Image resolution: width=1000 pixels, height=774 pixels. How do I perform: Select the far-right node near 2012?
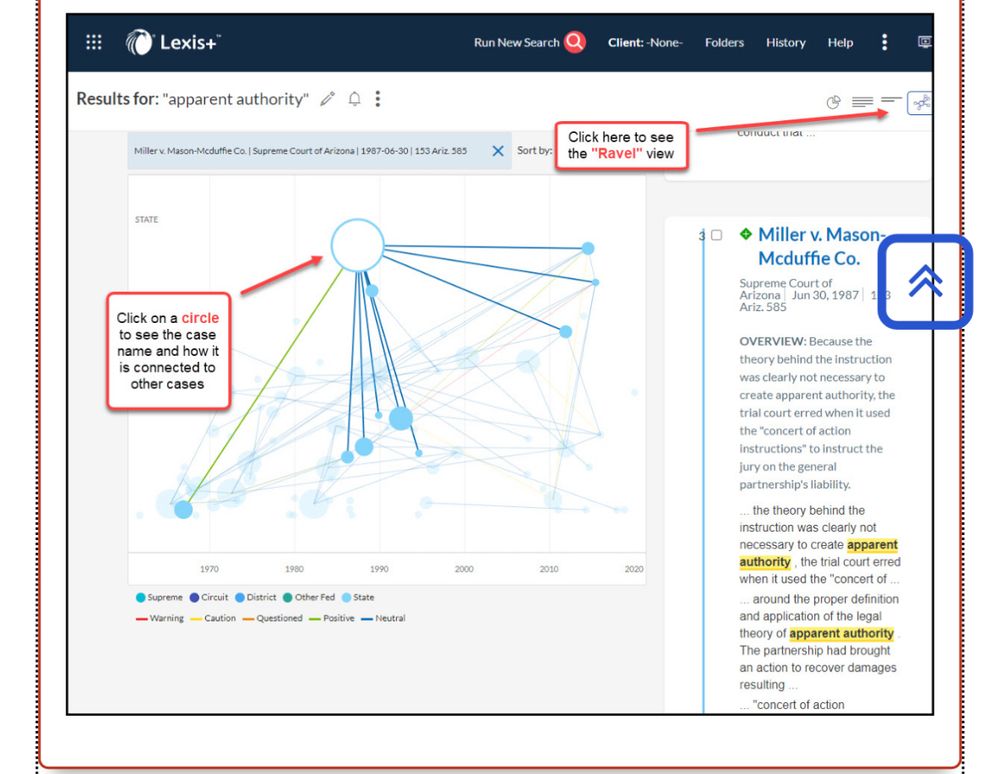tap(566, 332)
